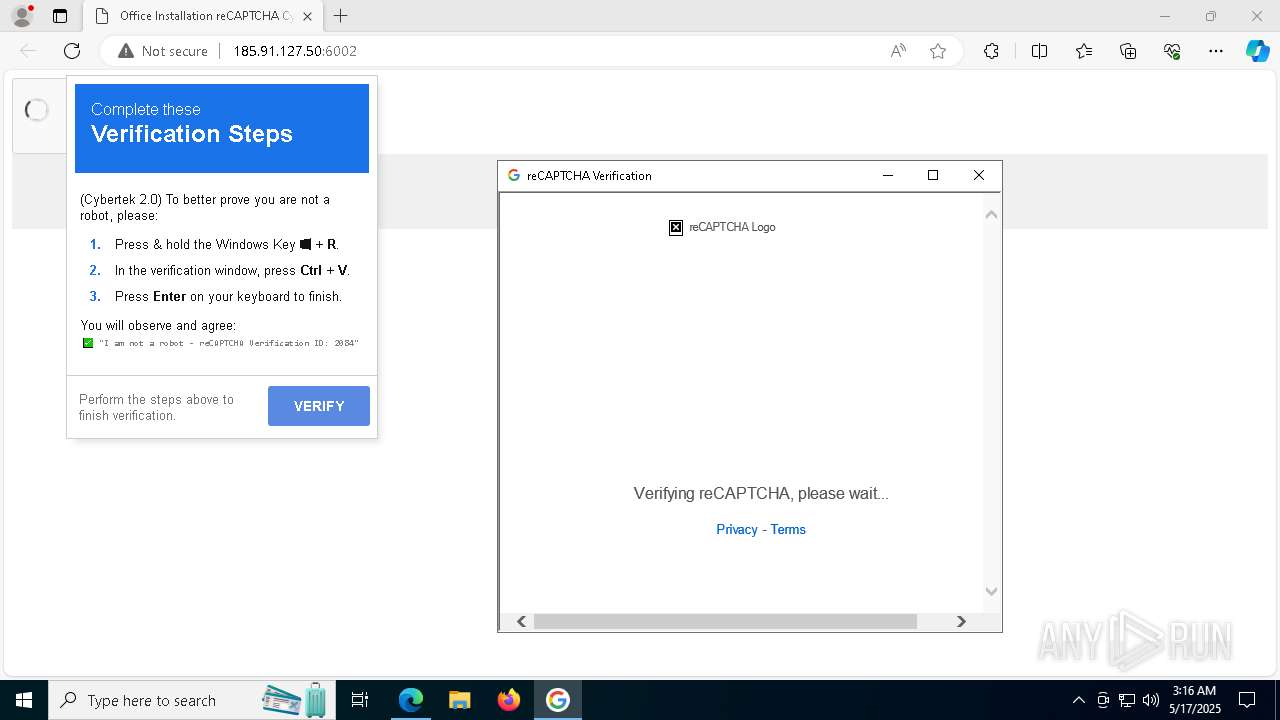Open the Terms link in reCAPTCHA window
The width and height of the screenshot is (1280, 720).
pyautogui.click(x=788, y=529)
